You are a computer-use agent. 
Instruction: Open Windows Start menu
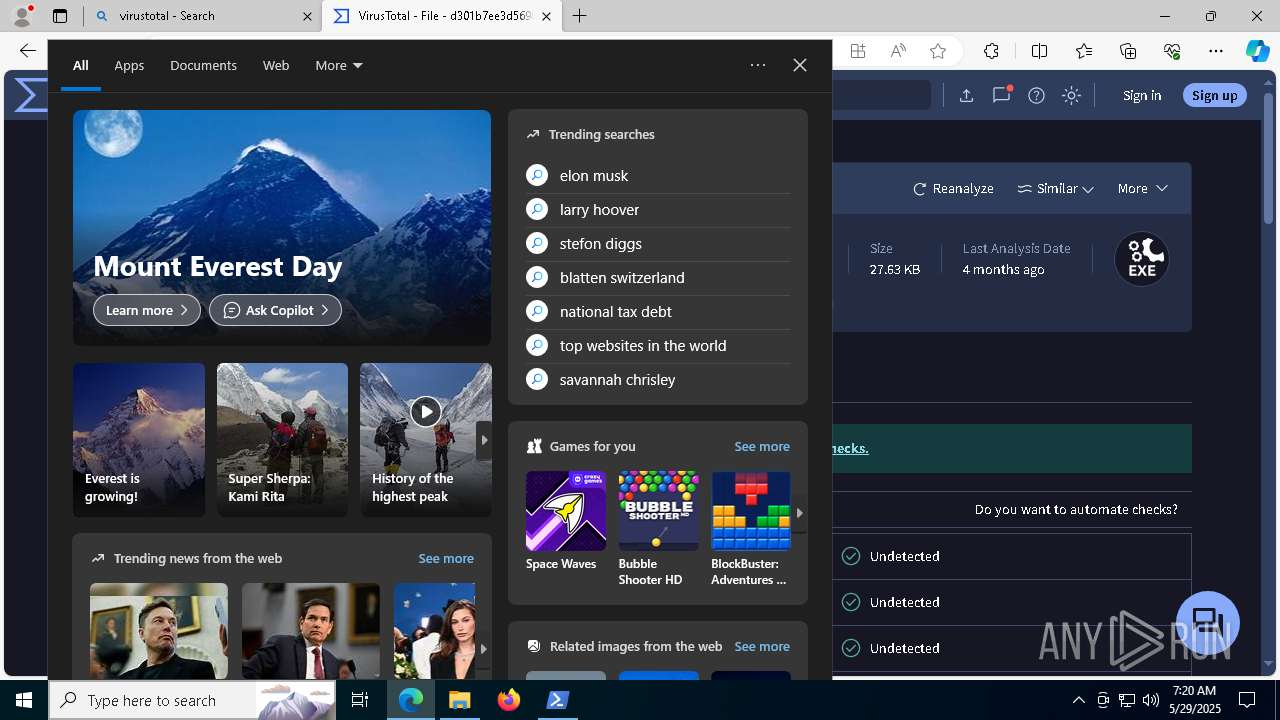tap(24, 701)
